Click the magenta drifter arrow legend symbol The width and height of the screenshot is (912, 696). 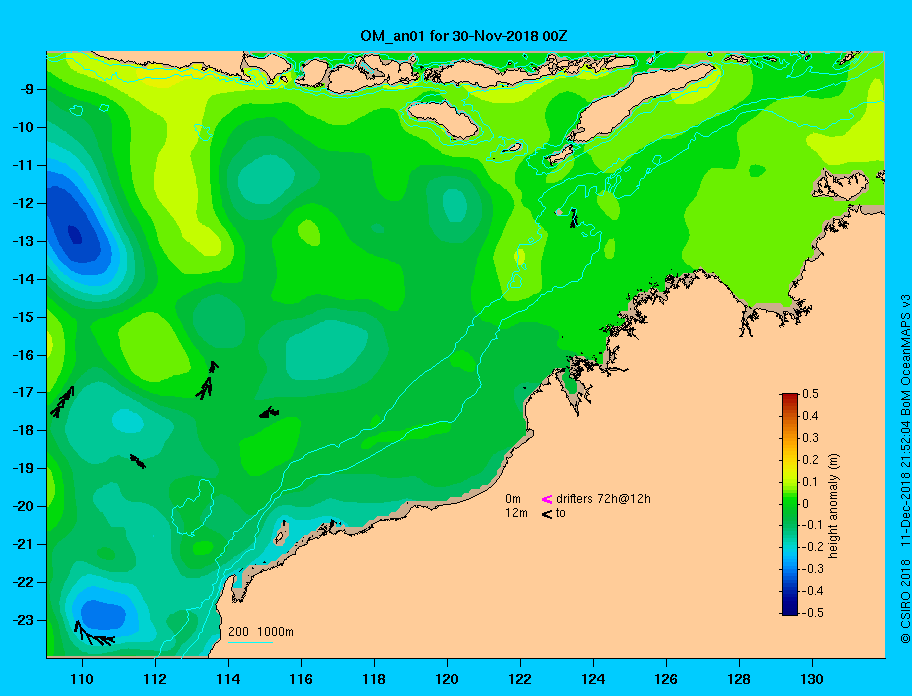pos(547,499)
